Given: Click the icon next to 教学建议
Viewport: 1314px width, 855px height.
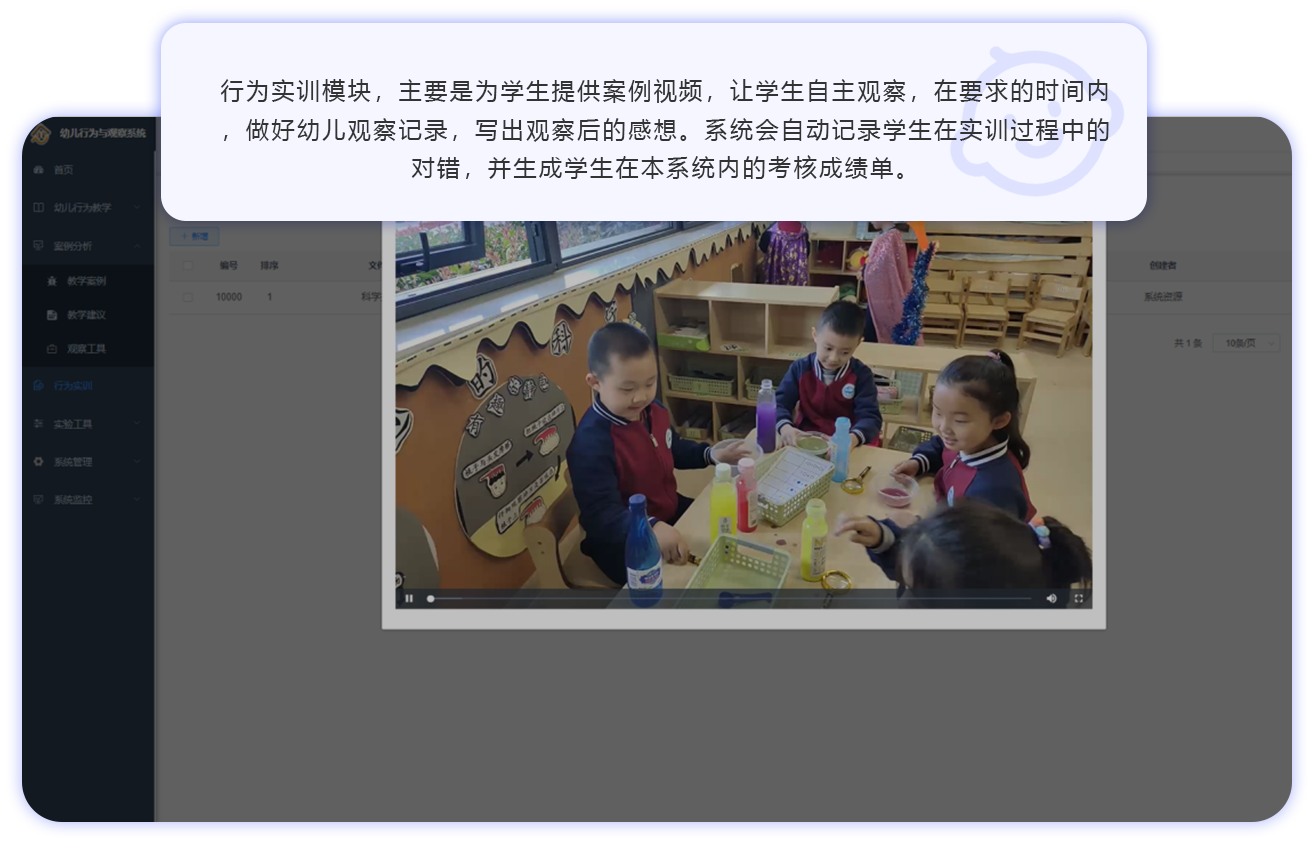Looking at the screenshot, I should tap(52, 315).
